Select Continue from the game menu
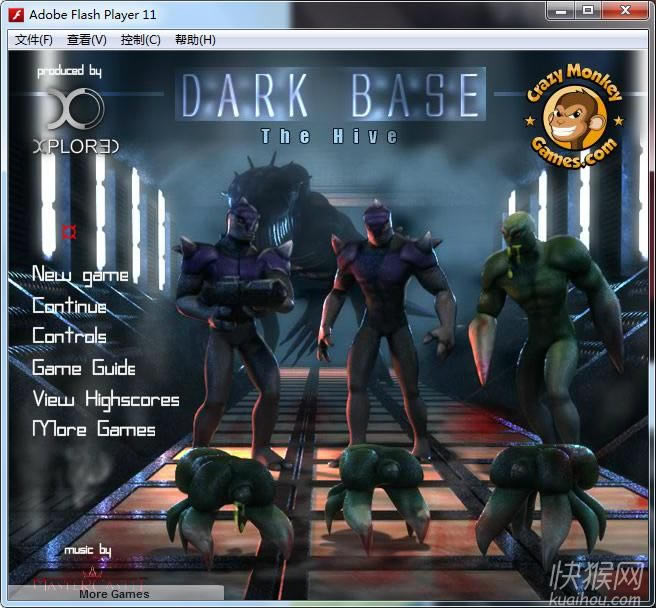 tap(69, 306)
